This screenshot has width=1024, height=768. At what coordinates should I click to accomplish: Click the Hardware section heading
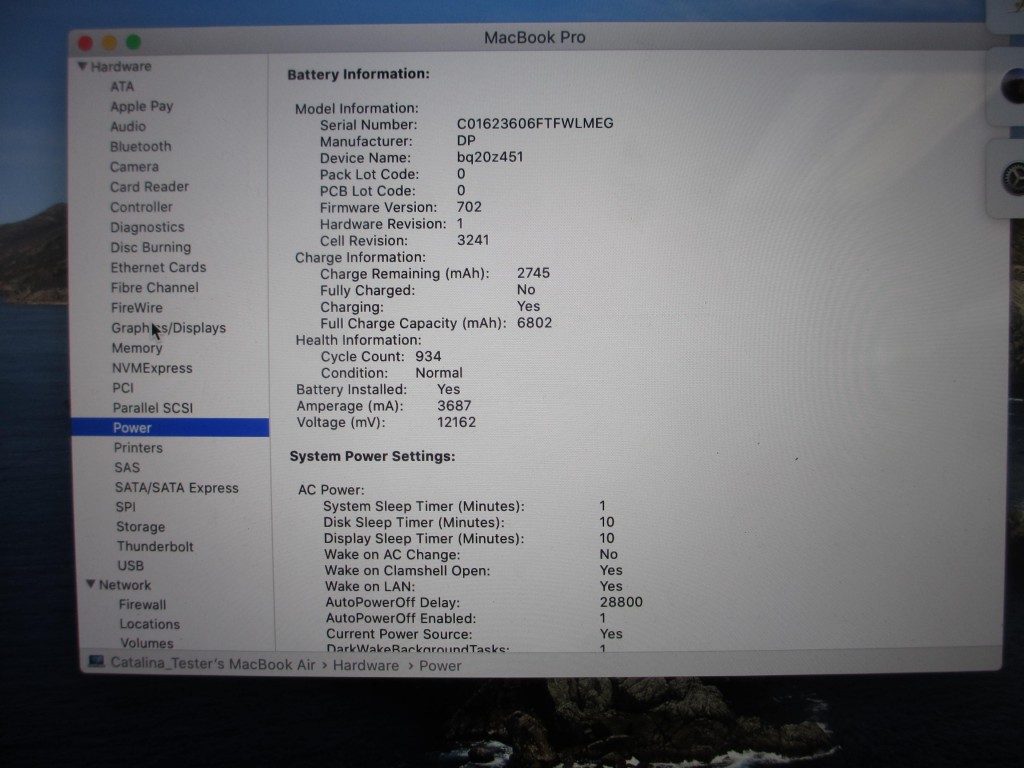pyautogui.click(x=121, y=66)
